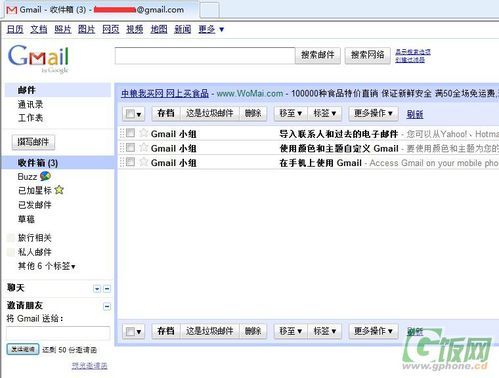Screen dimensions: 499x378
Task: Open the 移至 dropdown in bottom toolbar
Action: 290,331
